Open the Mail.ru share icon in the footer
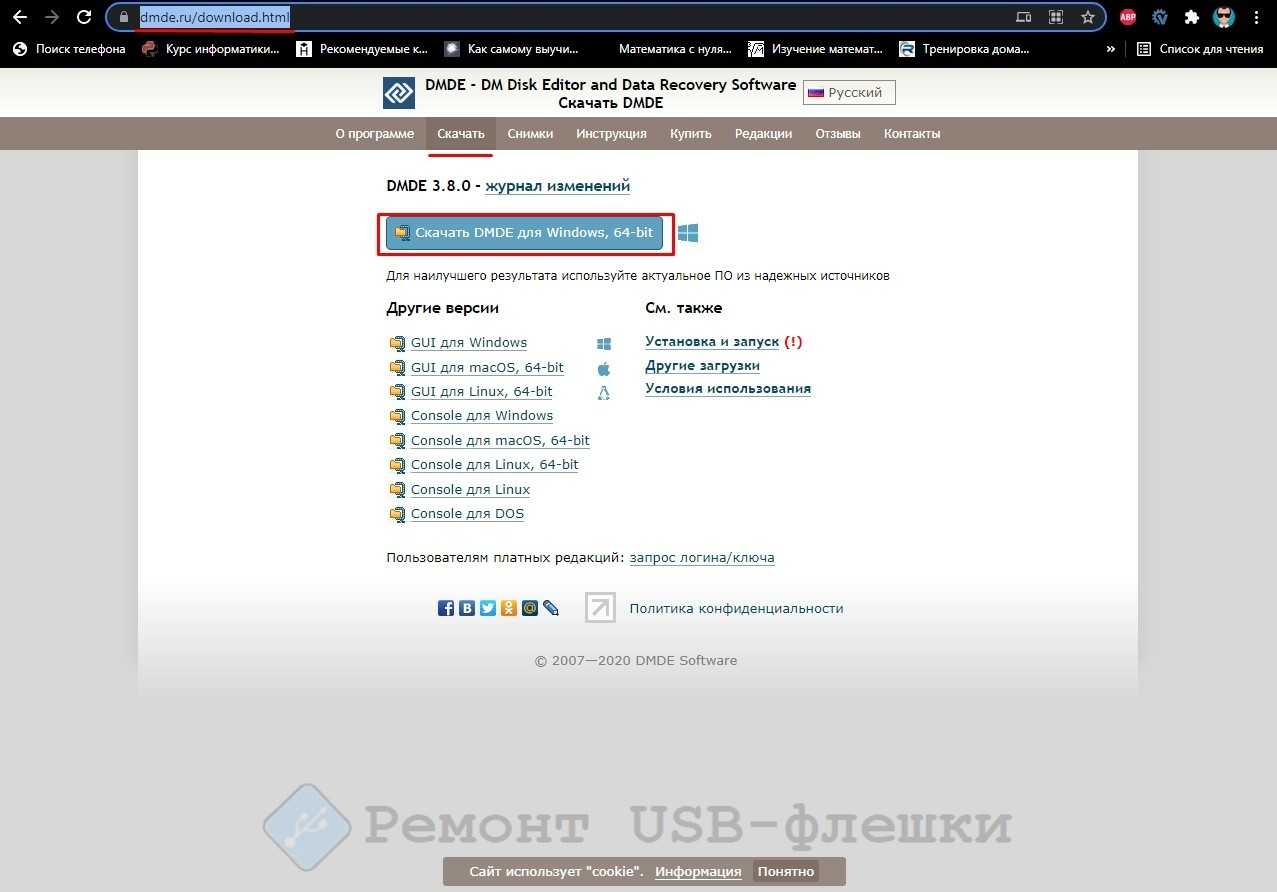 click(530, 607)
